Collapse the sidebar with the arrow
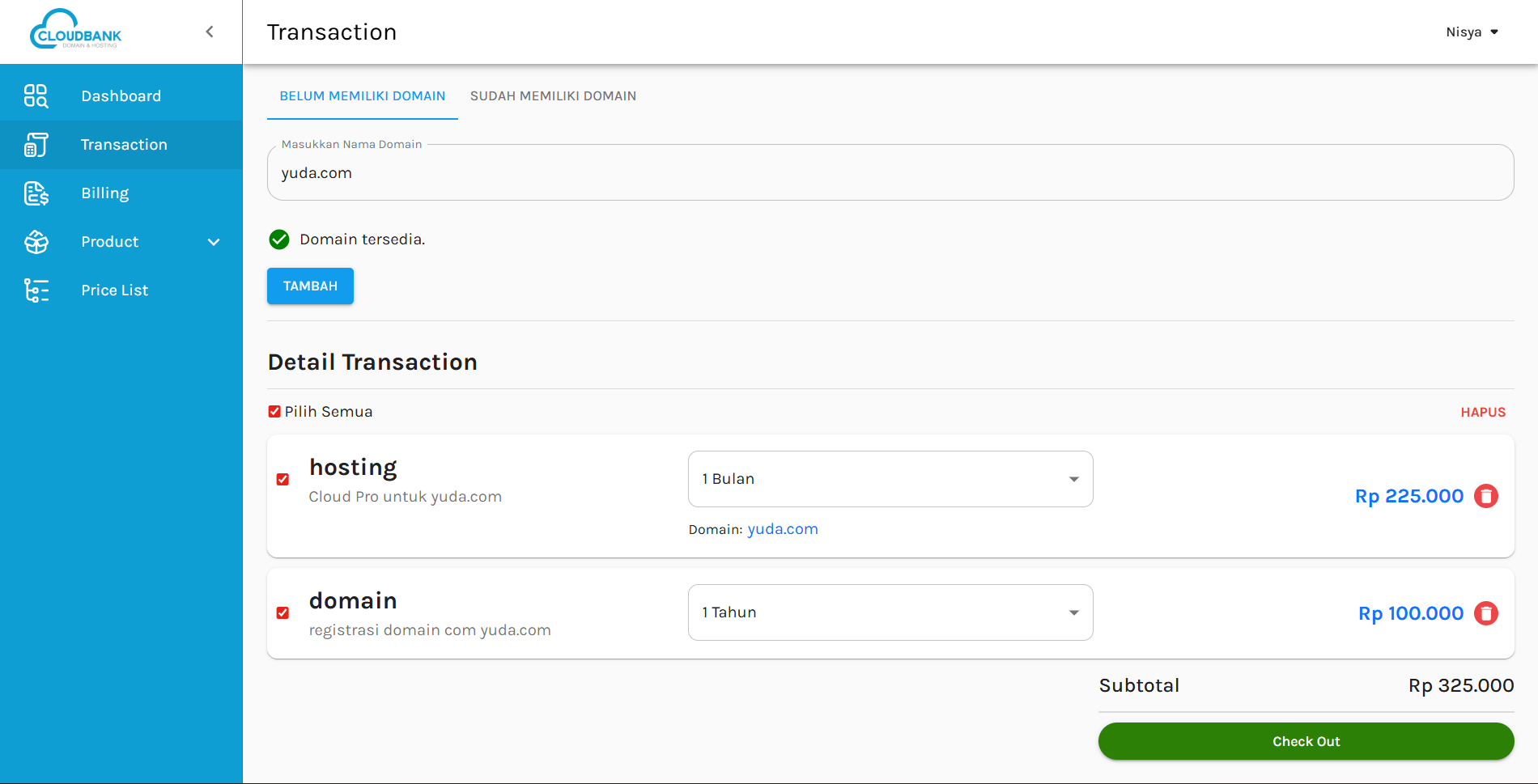This screenshot has height=784, width=1538. point(210,32)
